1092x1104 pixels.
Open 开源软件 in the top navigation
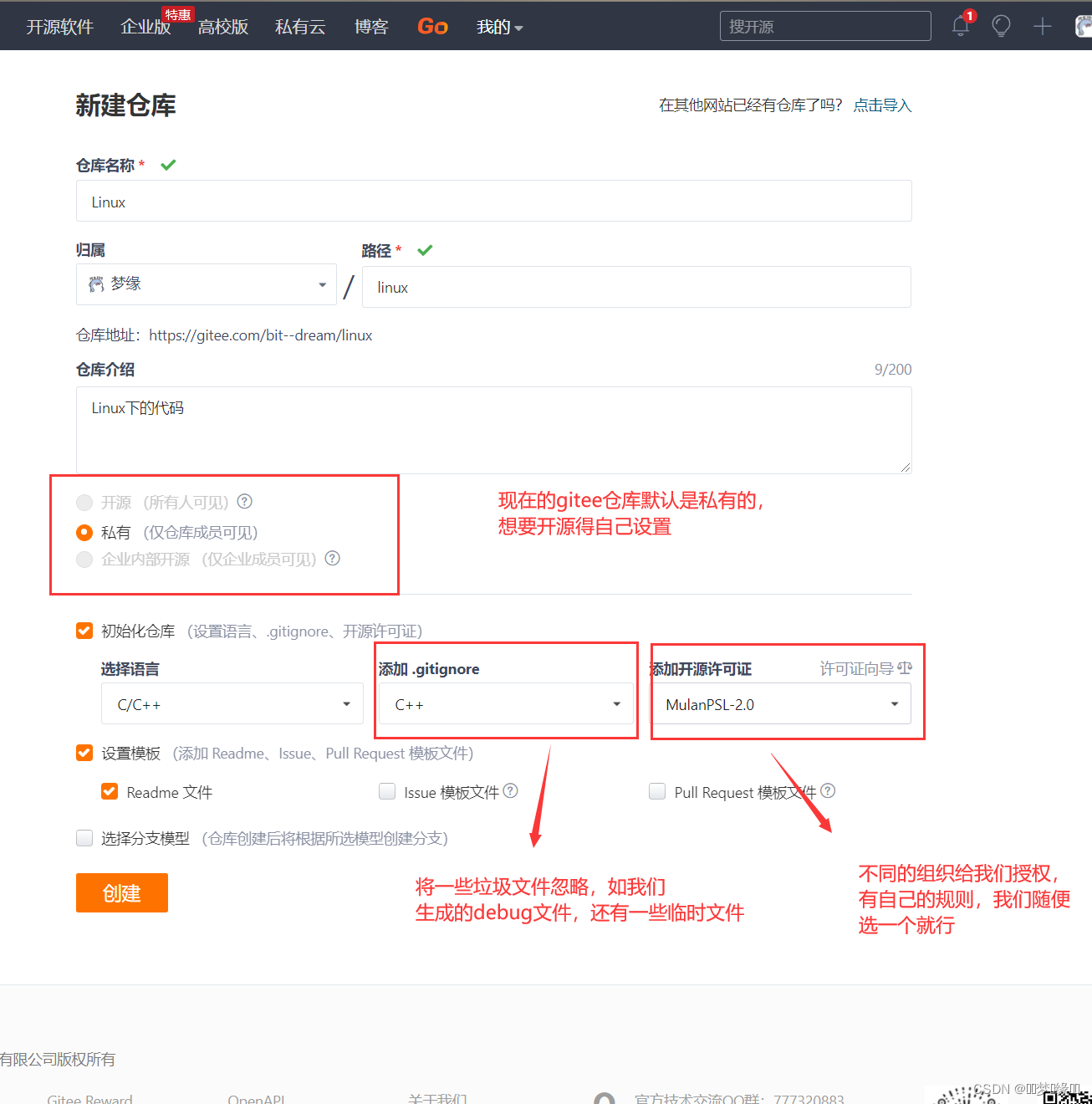pos(60,27)
